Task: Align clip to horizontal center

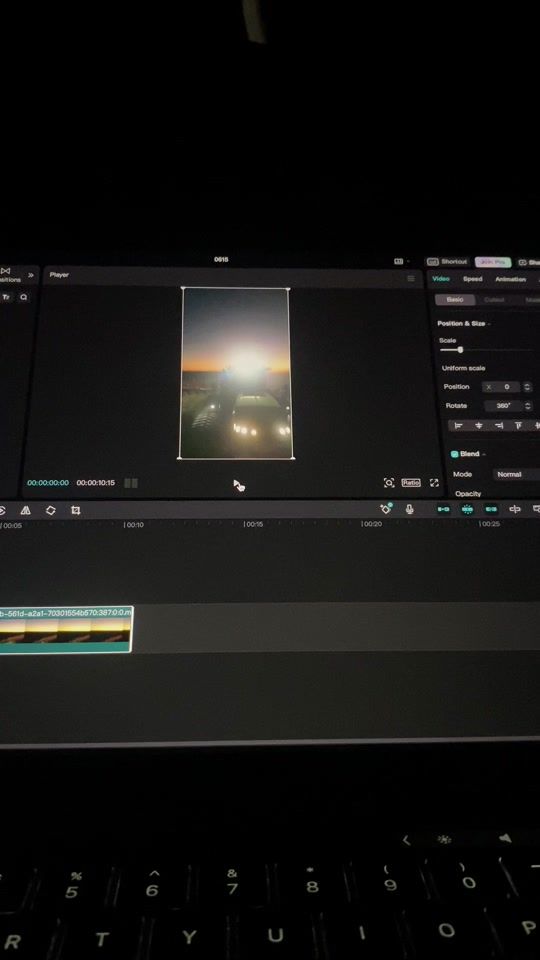Action: 479,426
